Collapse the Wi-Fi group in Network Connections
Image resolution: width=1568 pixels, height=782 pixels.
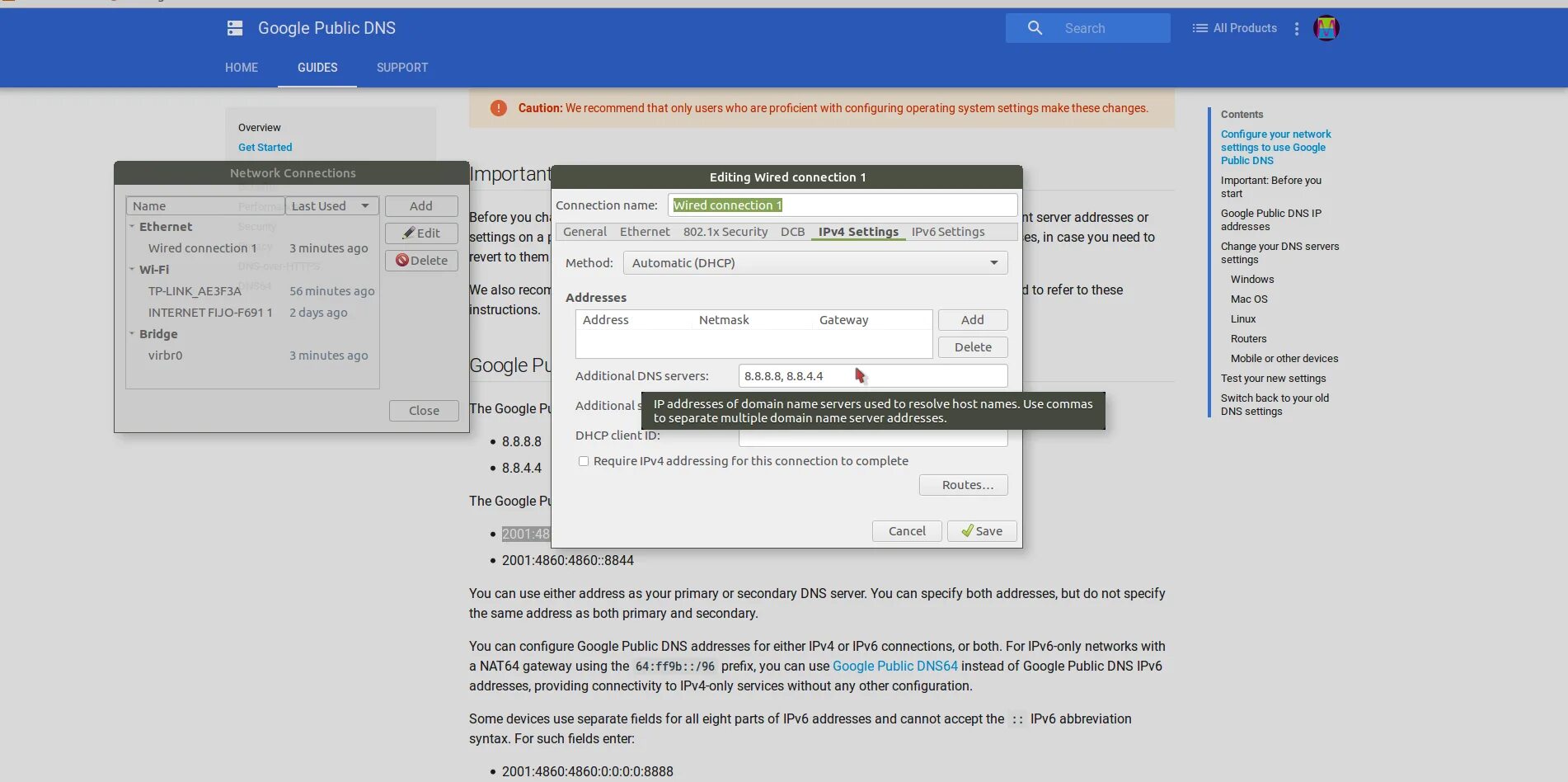click(132, 269)
